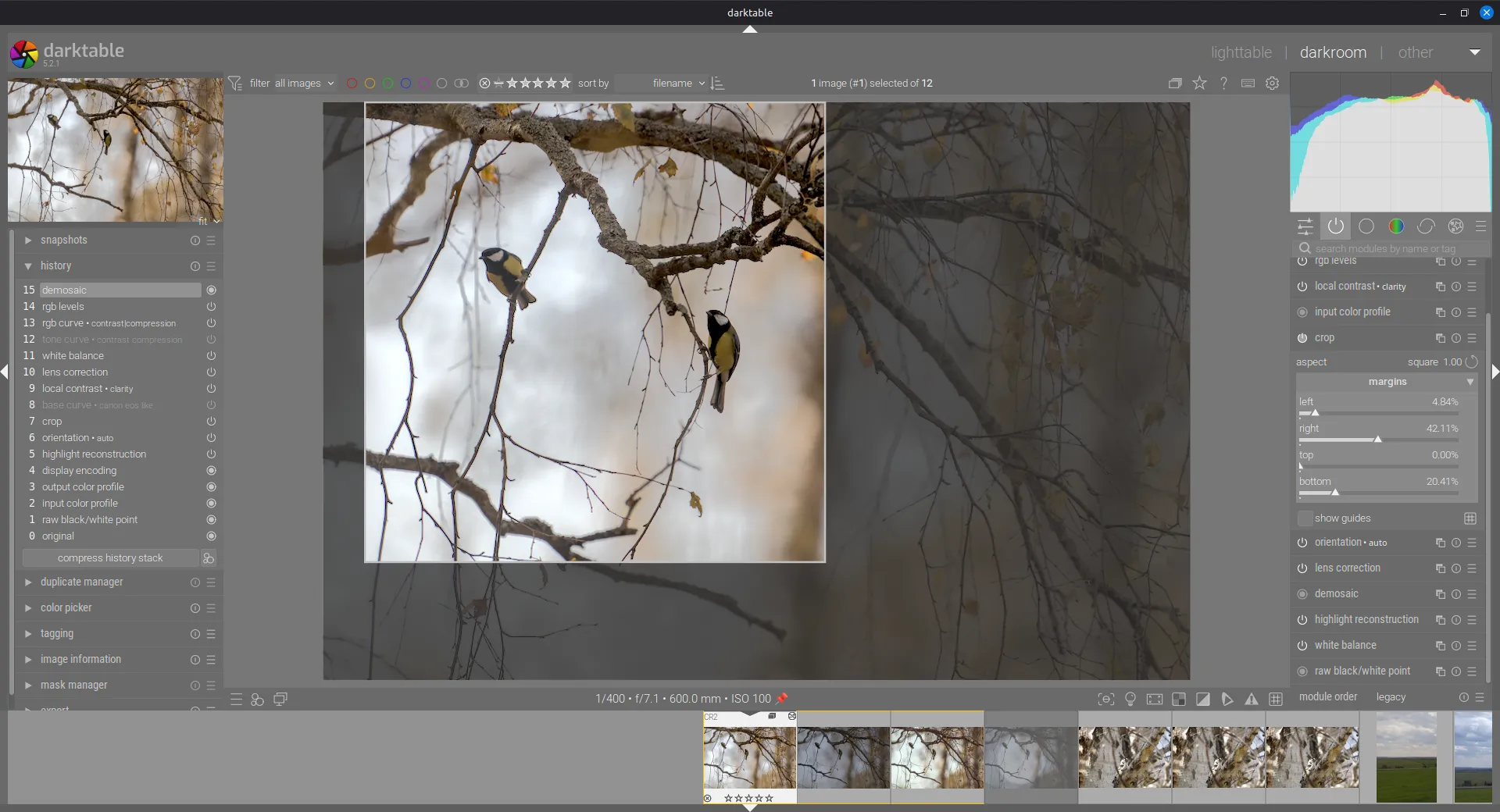Click compress history stack button

[110, 558]
